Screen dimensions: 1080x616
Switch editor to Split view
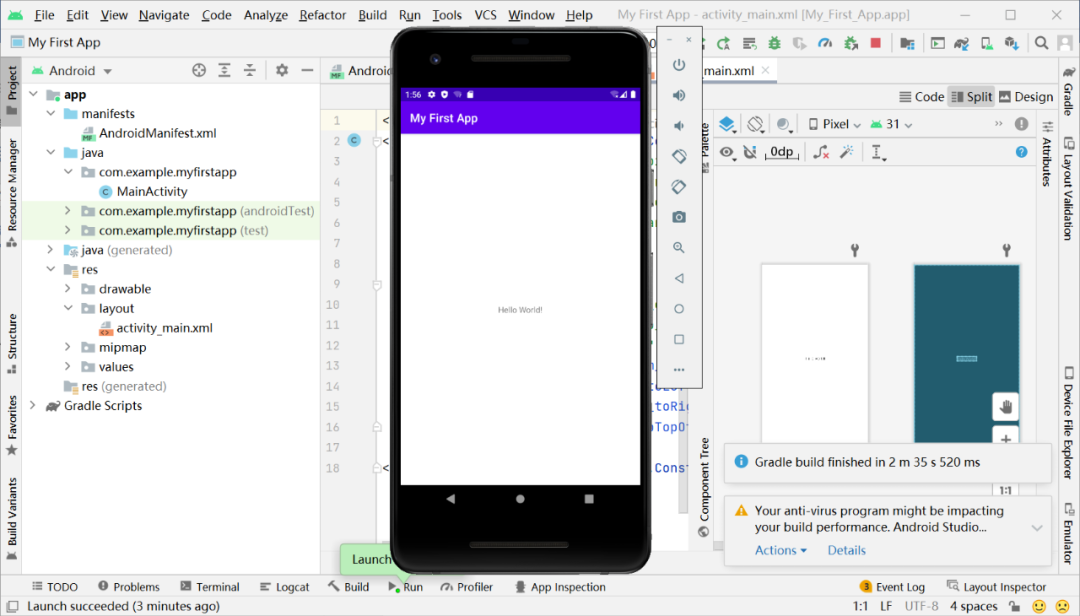[972, 97]
